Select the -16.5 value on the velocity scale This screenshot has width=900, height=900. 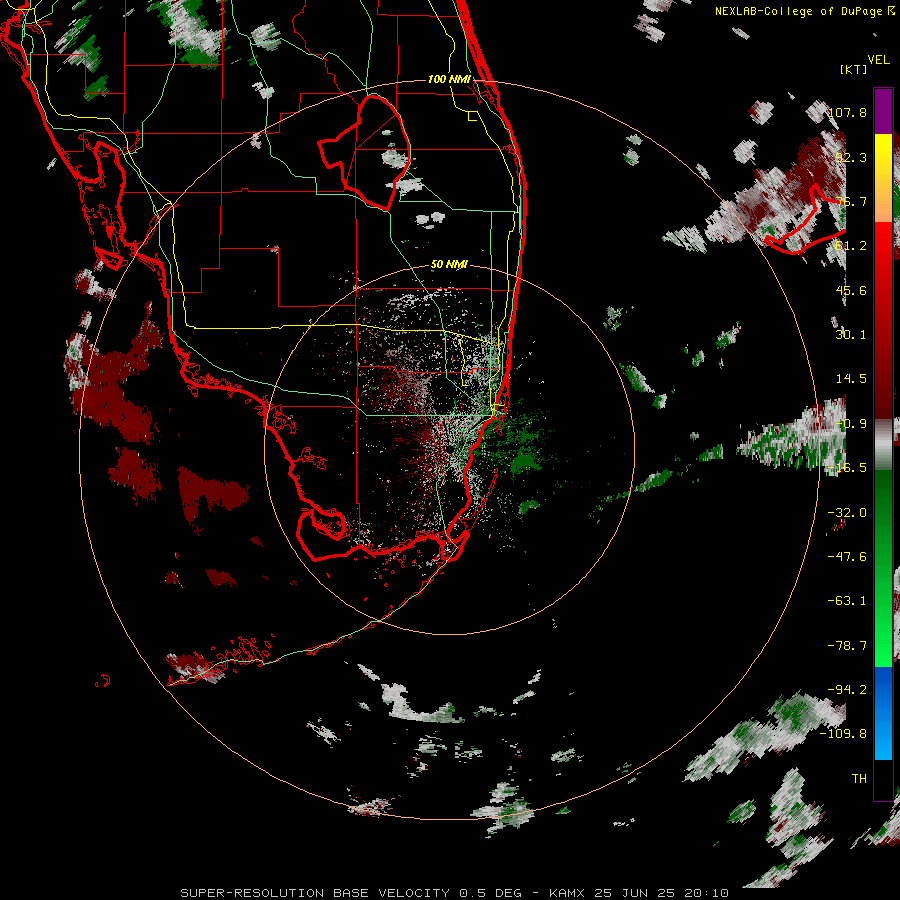(x=847, y=468)
